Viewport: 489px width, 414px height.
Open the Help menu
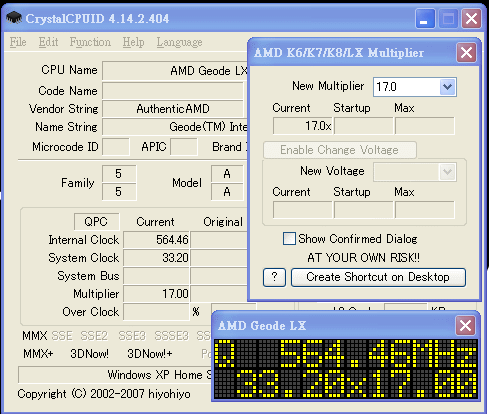133,42
